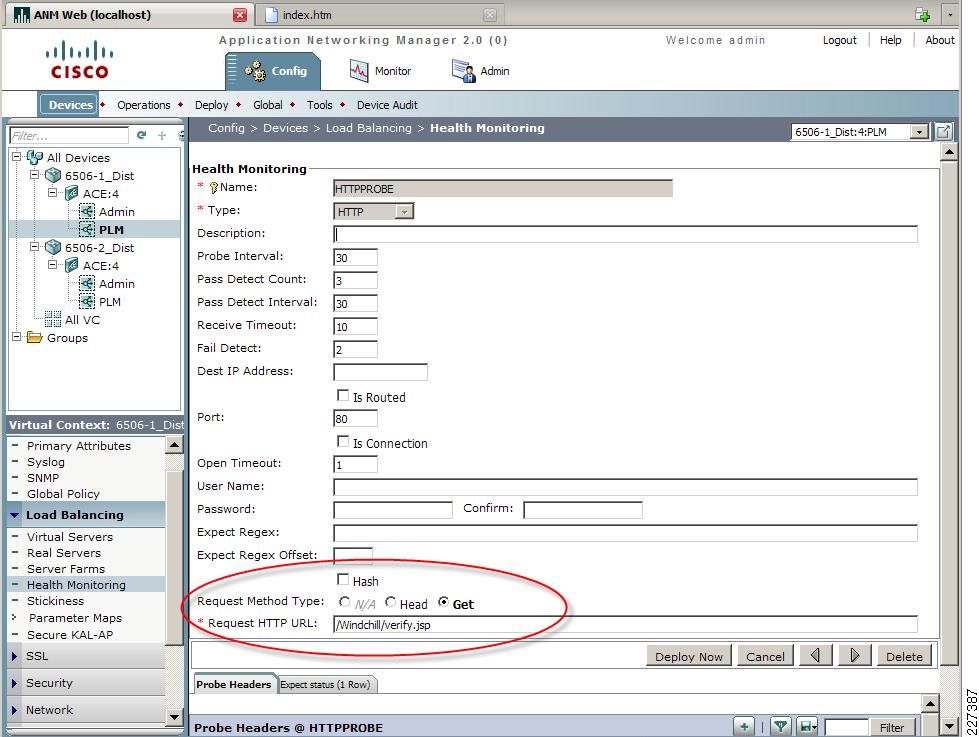Expand the Network section
The height and width of the screenshot is (737, 979).
14,710
